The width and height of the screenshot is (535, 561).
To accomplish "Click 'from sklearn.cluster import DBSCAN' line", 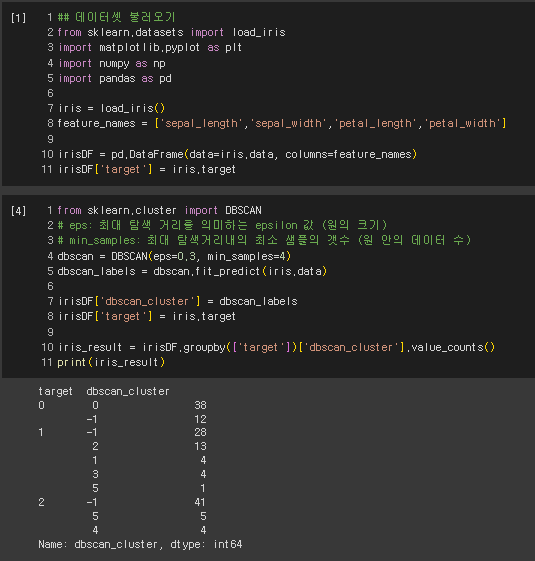I will (160, 210).
